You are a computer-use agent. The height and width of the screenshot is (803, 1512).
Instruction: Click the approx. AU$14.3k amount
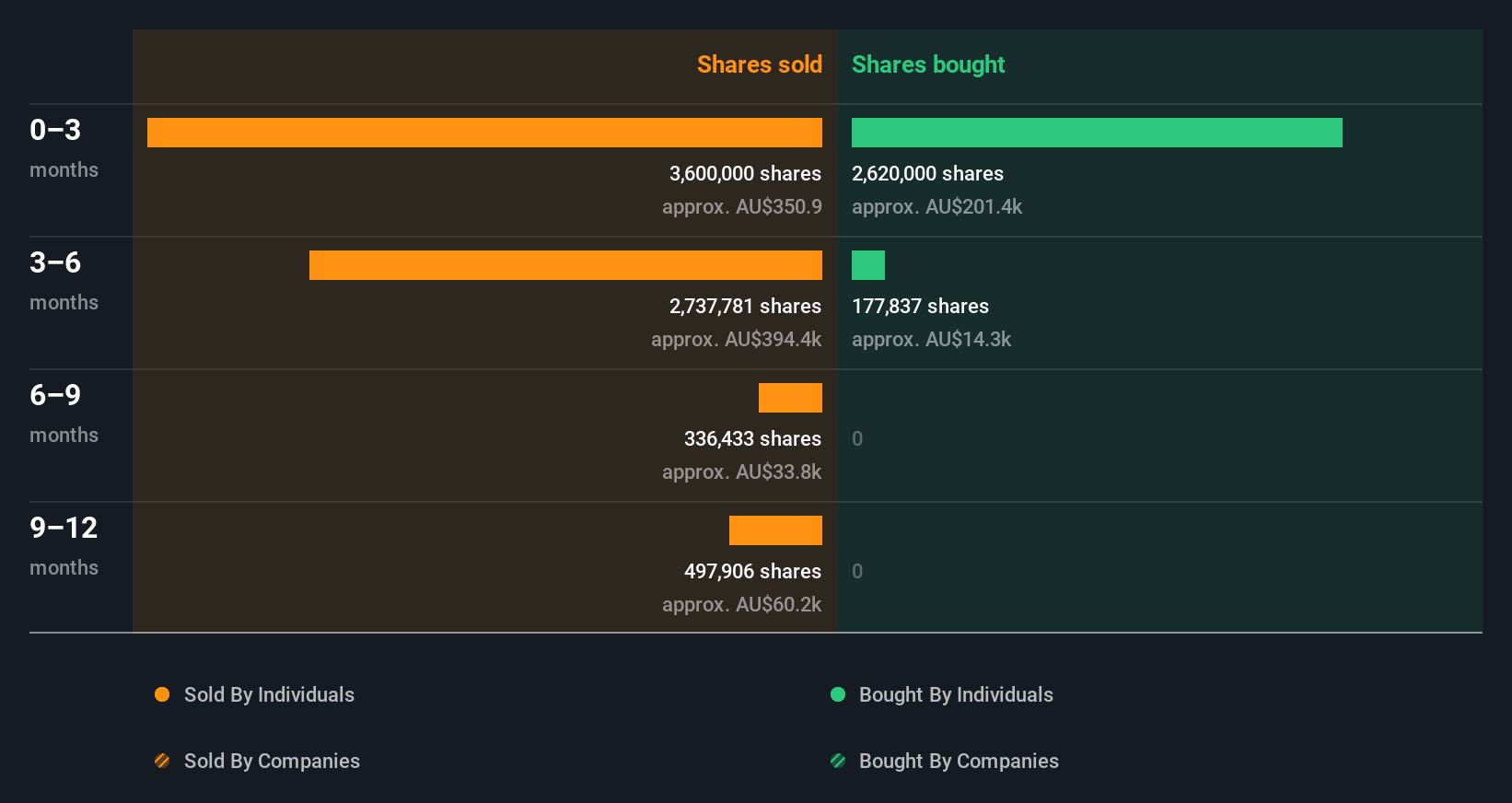tap(931, 339)
